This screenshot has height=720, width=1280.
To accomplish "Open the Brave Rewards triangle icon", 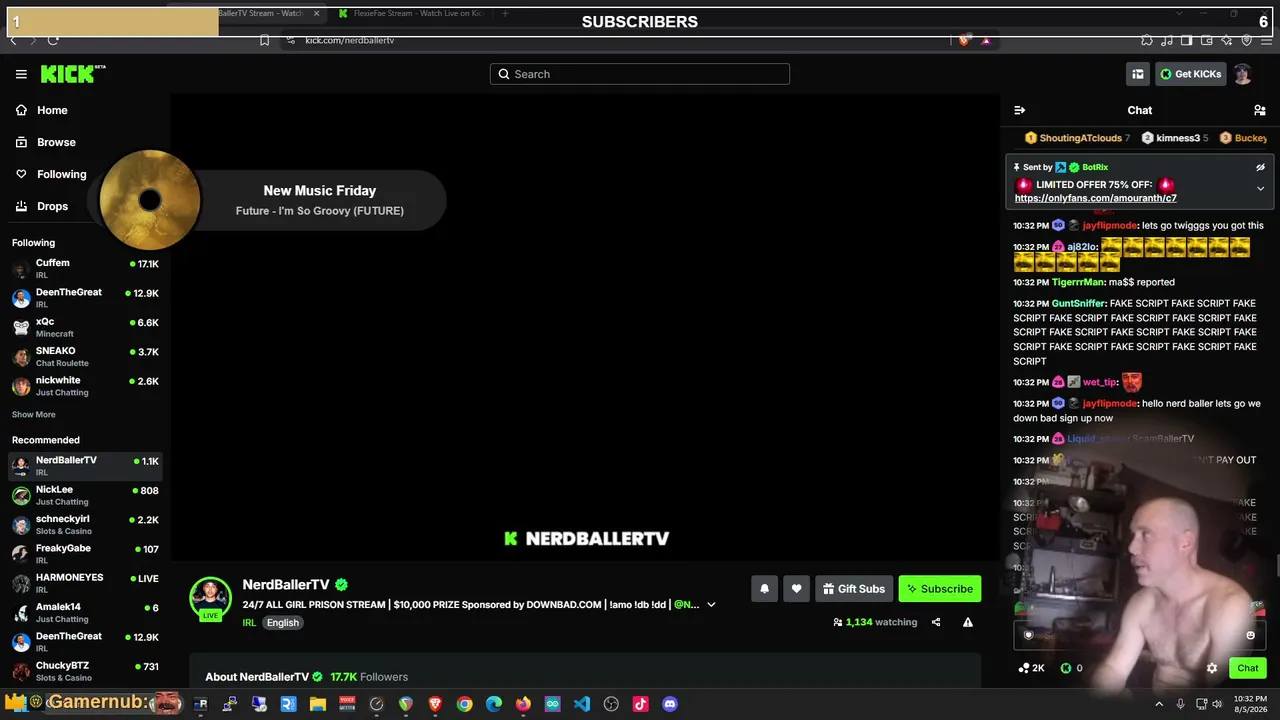I will 986,40.
